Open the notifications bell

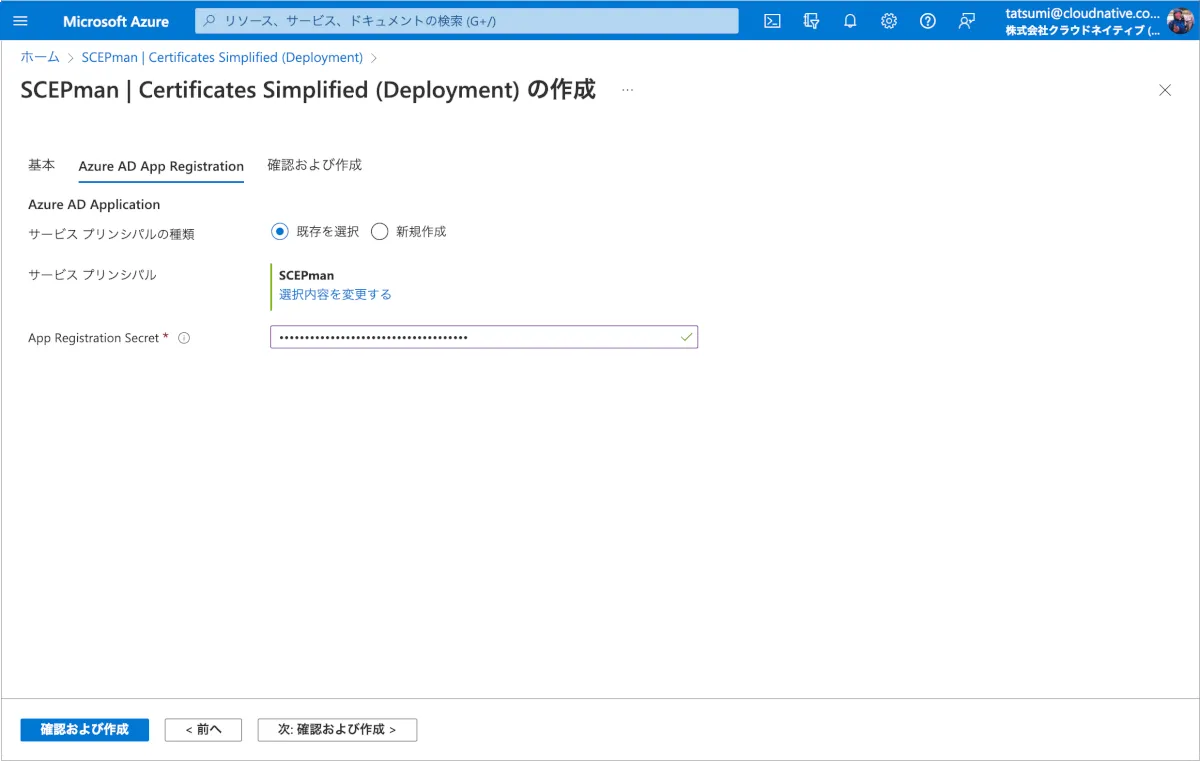[850, 21]
